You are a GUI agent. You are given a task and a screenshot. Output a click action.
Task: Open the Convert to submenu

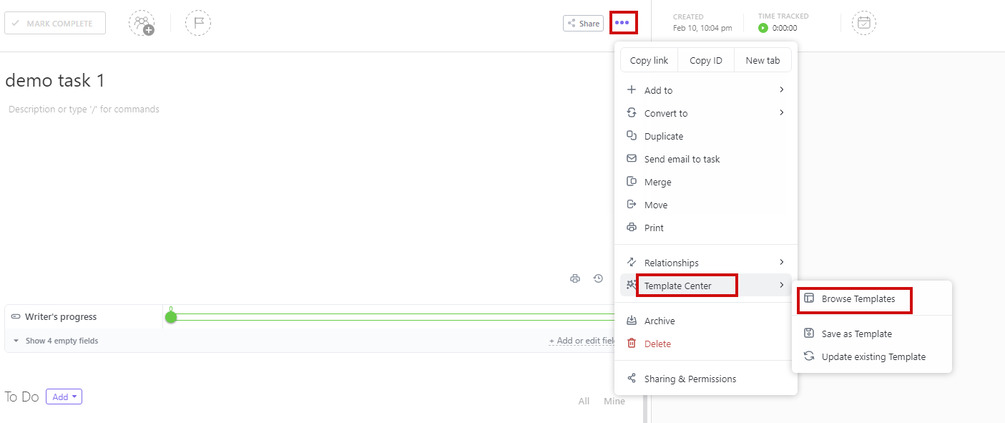(x=706, y=113)
